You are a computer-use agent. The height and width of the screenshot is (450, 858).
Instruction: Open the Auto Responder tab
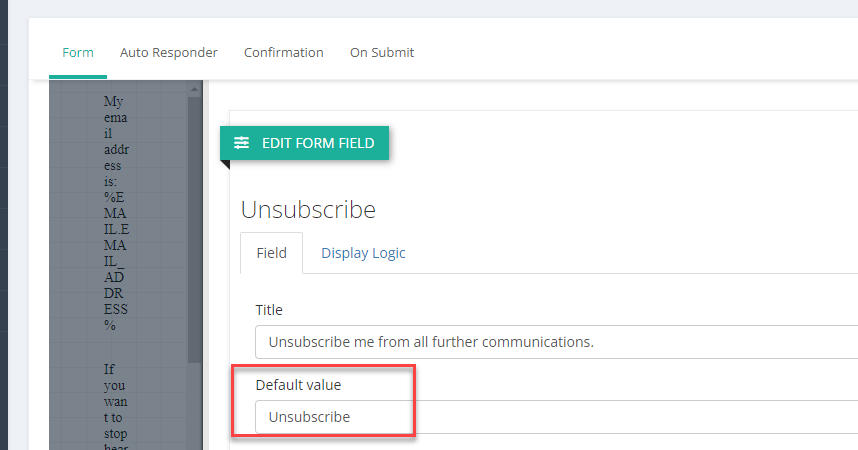(x=169, y=53)
